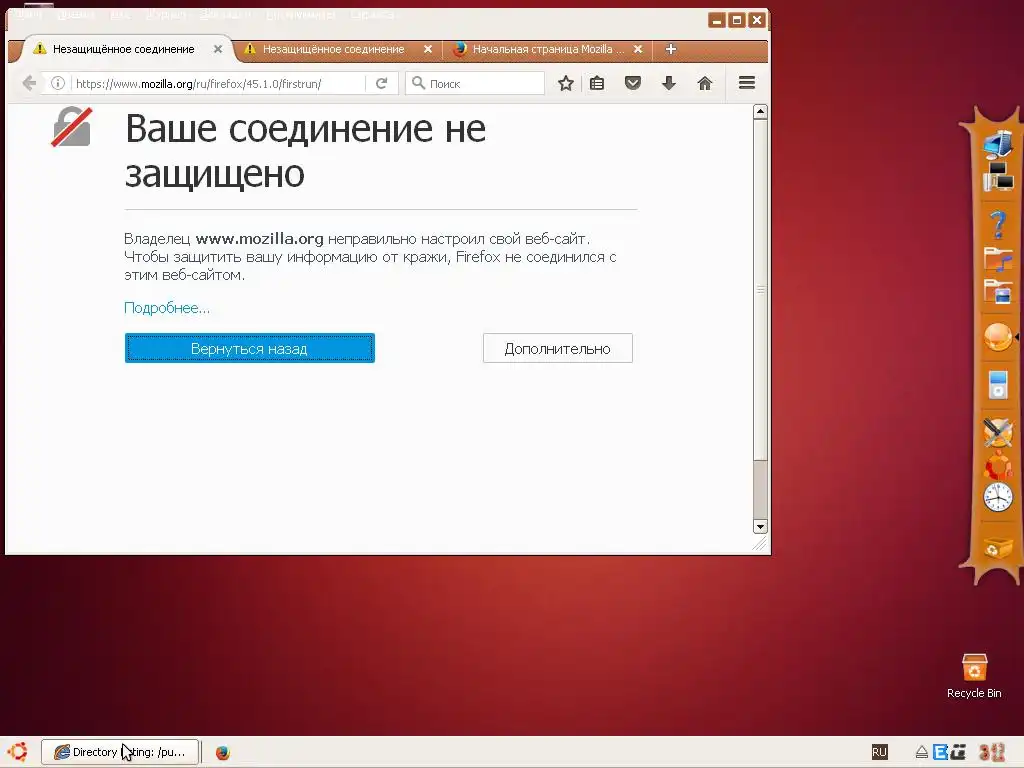Open a new tab with plus button
1024x768 pixels.
[670, 49]
